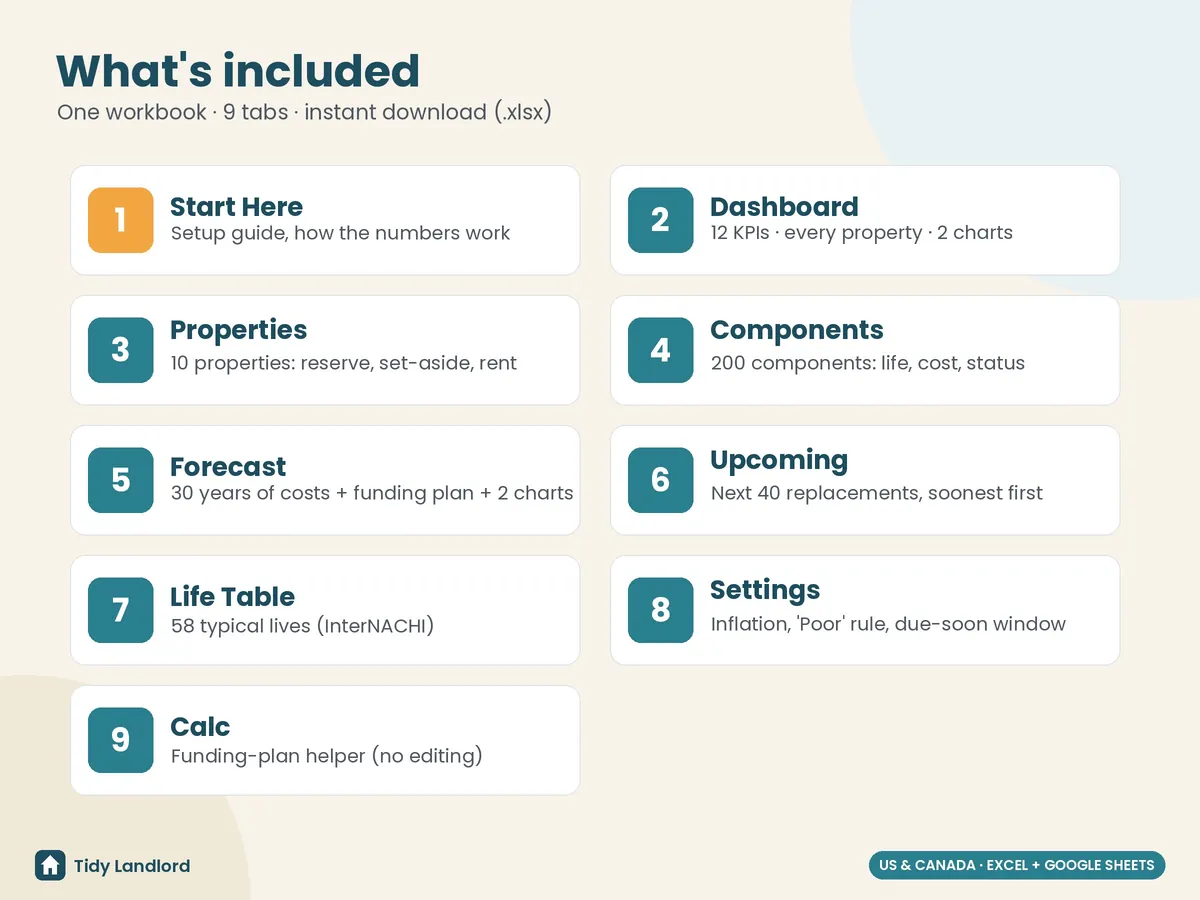Click the Properties card title

pyautogui.click(x=239, y=330)
